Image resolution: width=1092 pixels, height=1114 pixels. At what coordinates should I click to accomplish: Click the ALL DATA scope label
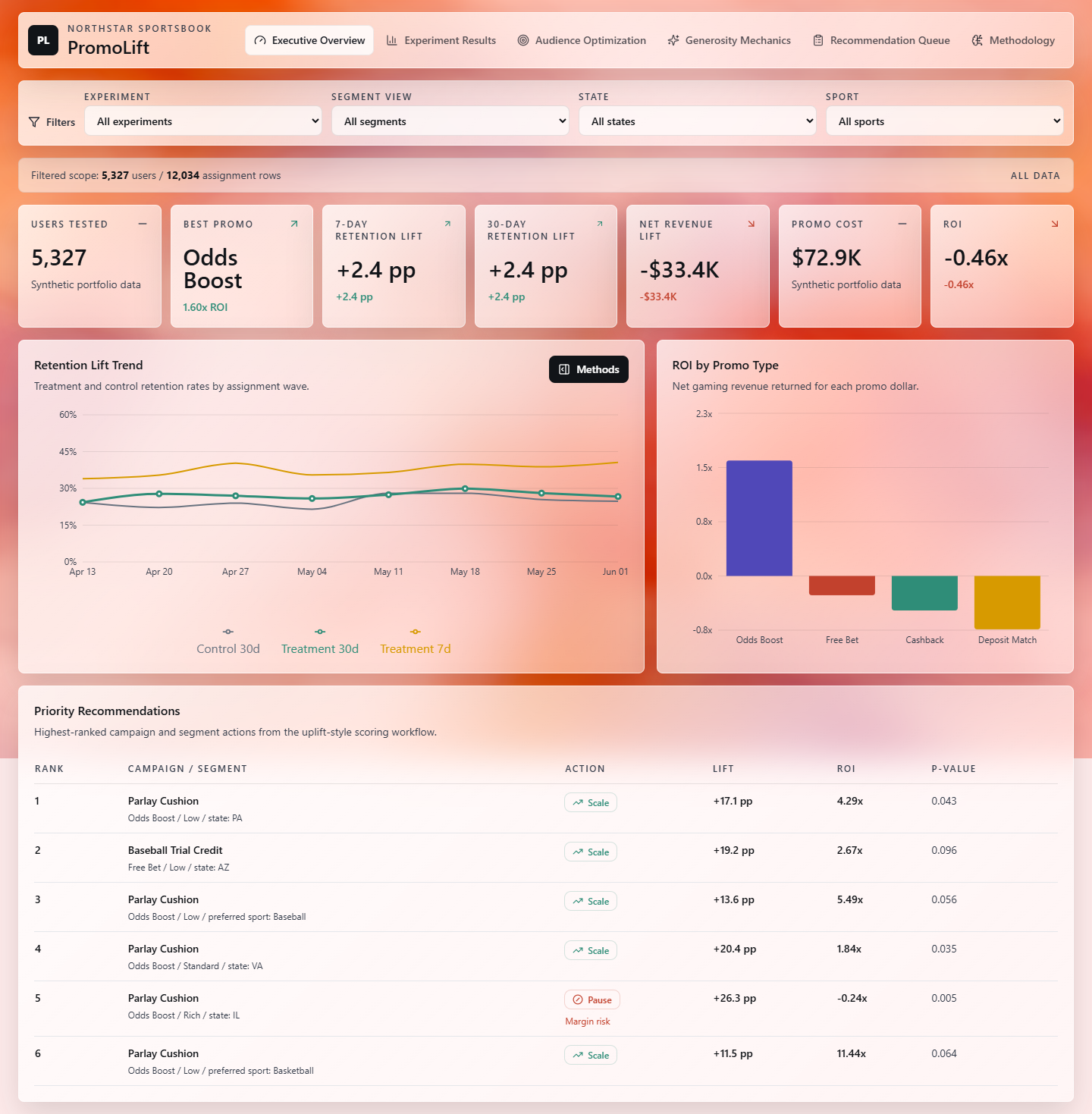point(1035,175)
